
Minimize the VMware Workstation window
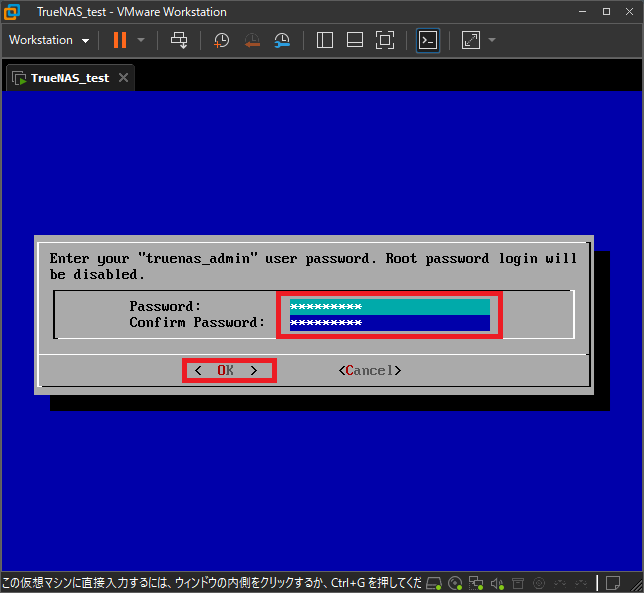pyautogui.click(x=582, y=11)
